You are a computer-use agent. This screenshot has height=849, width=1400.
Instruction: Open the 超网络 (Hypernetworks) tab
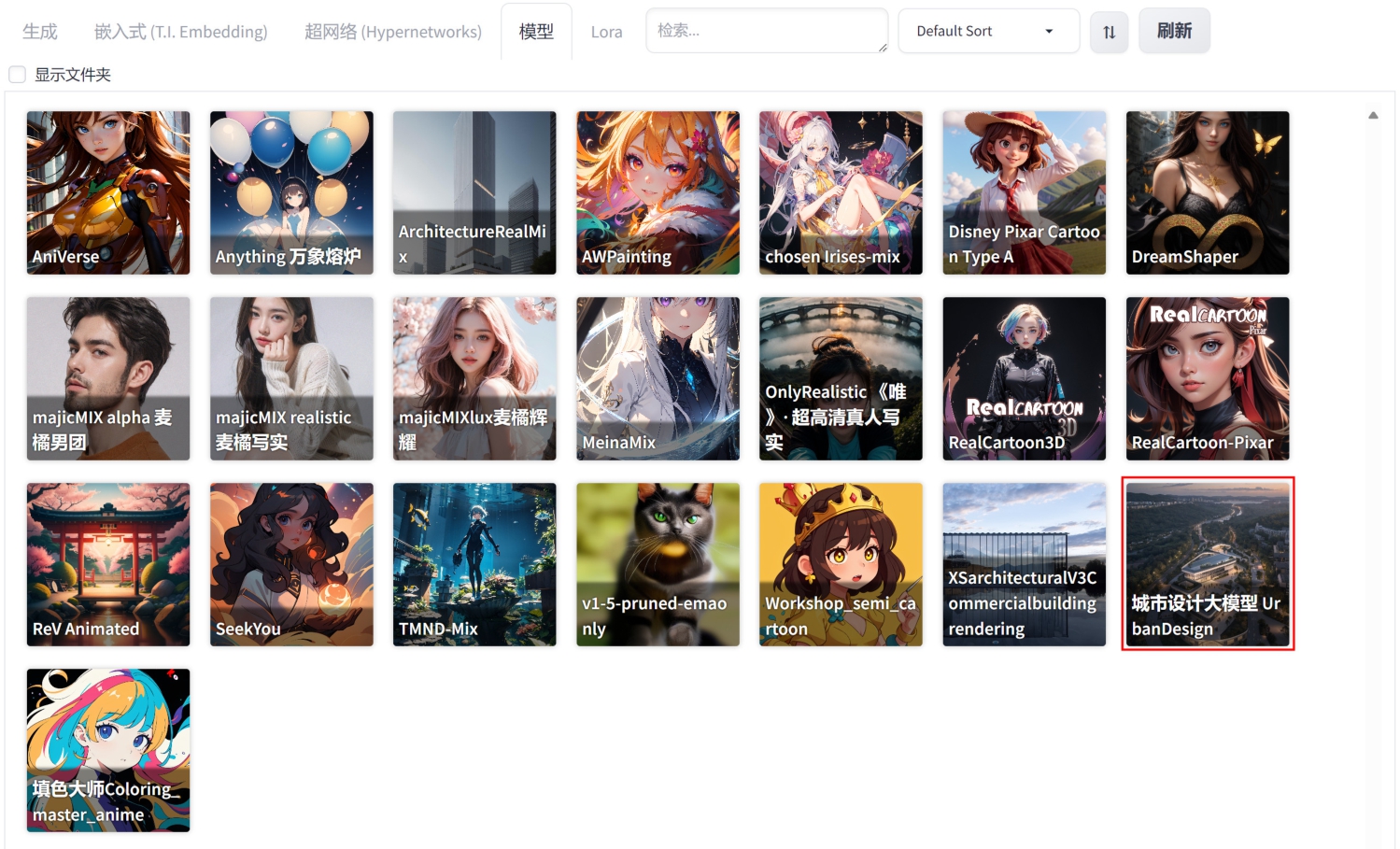392,32
